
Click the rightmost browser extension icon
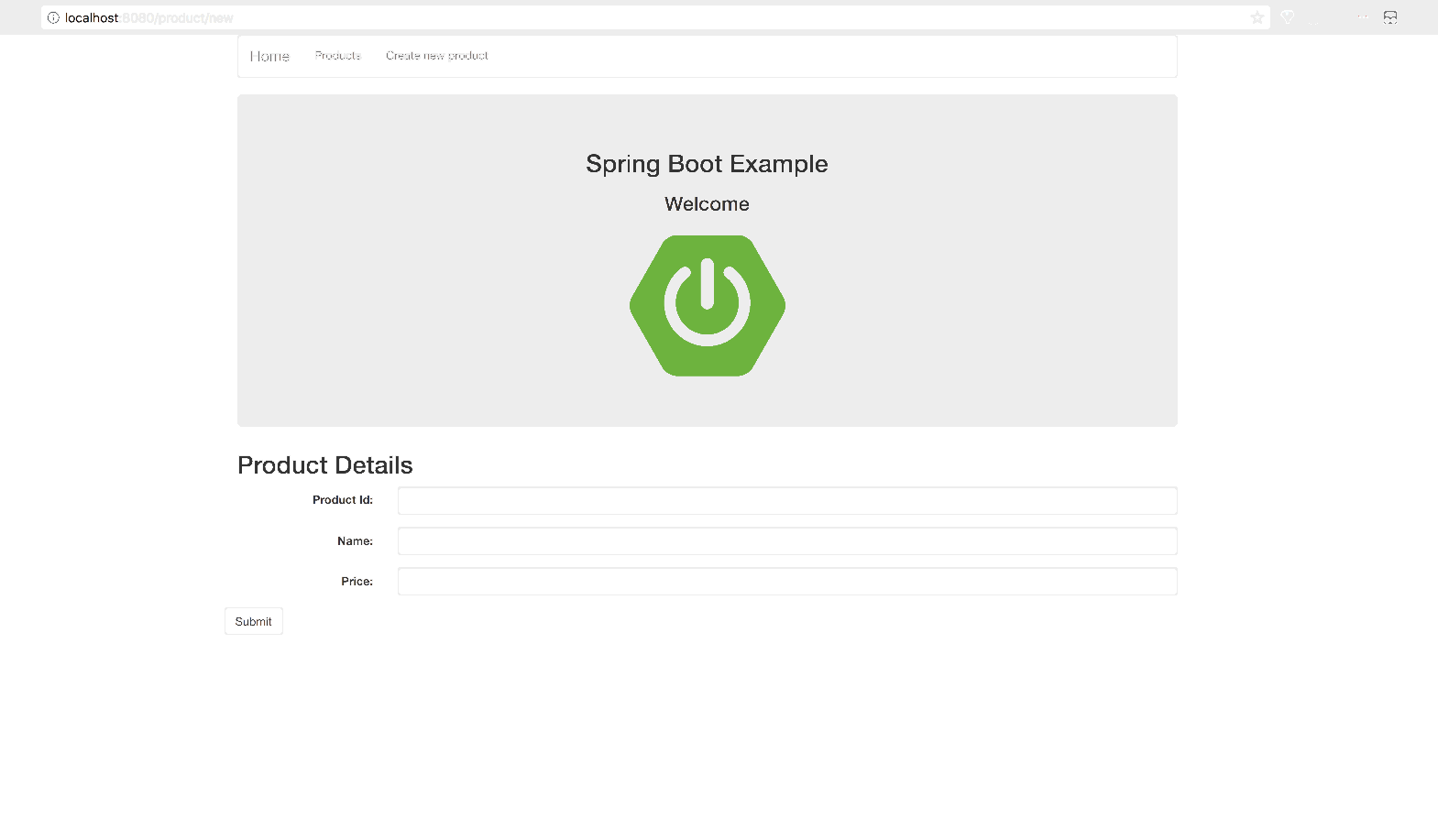coord(1390,17)
